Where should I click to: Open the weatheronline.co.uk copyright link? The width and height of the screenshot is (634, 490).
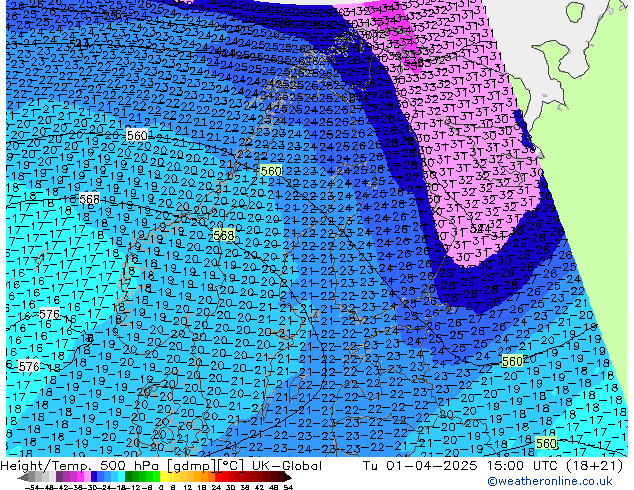pyautogui.click(x=550, y=481)
